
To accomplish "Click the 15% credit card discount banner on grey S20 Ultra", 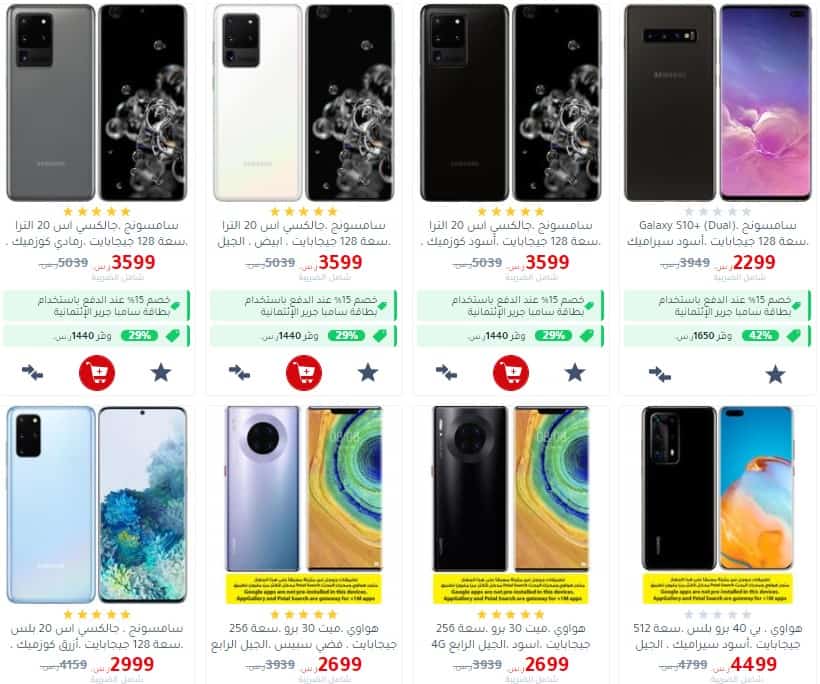I will coord(97,305).
